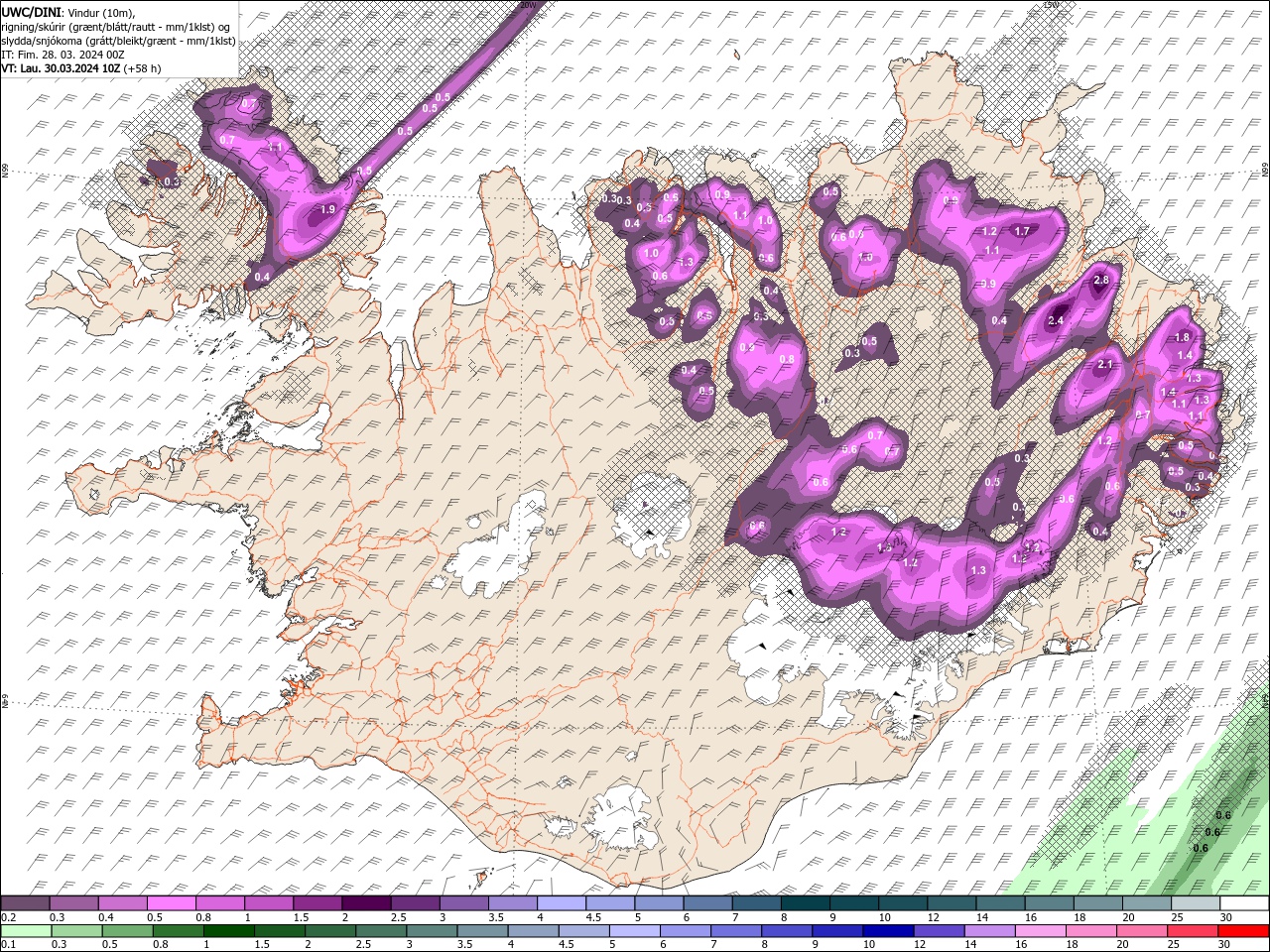1270x952 pixels.
Task: Click the 2.8 snowfall value on the map
Action: coord(1100,281)
